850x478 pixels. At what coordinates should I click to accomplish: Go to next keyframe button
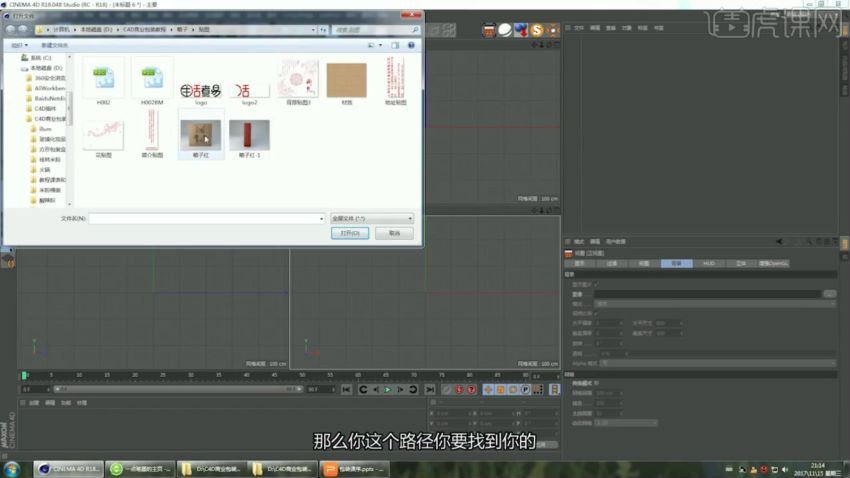click(x=413, y=389)
